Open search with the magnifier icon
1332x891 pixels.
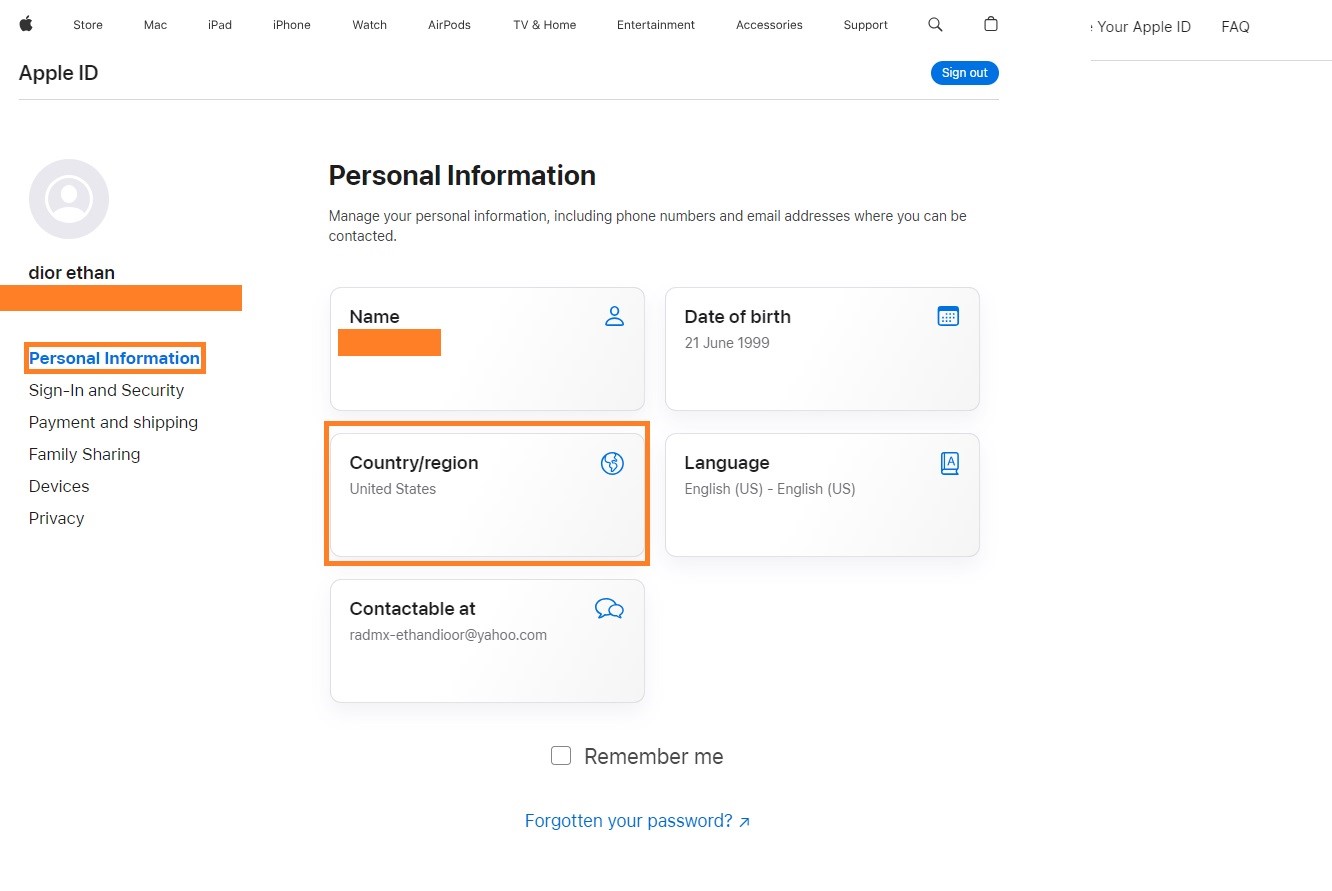pyautogui.click(x=935, y=24)
